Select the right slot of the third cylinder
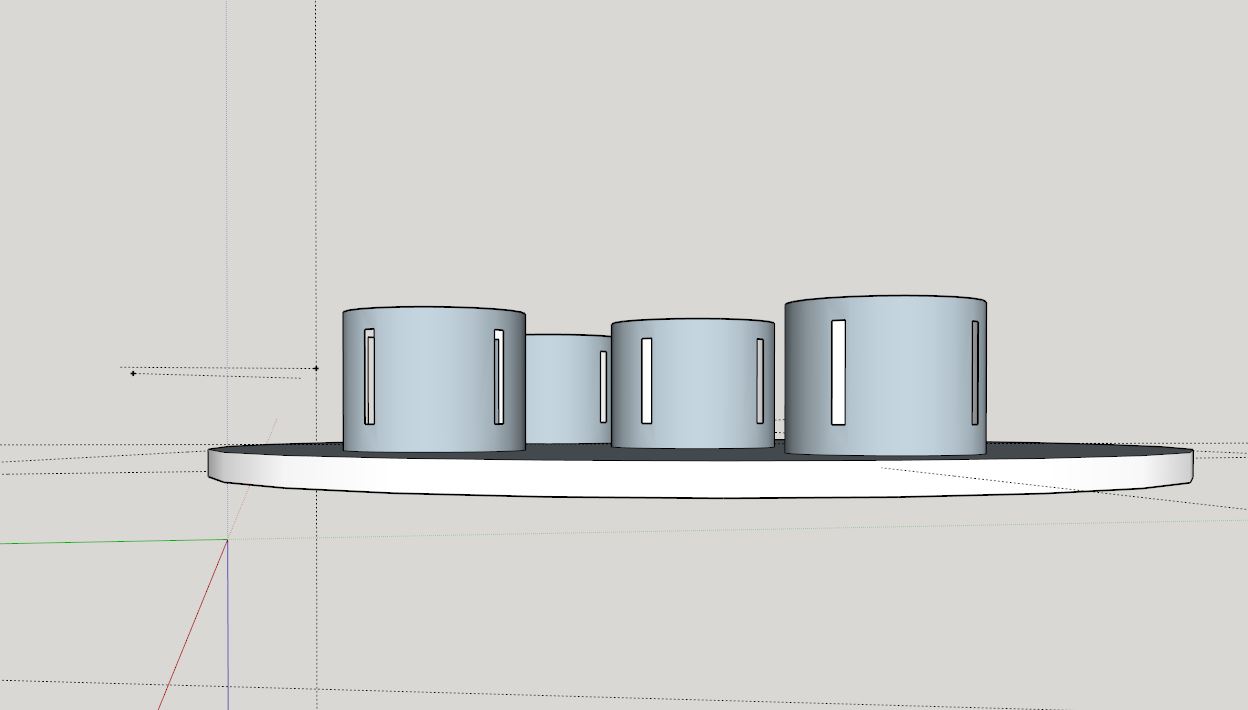 coord(760,380)
